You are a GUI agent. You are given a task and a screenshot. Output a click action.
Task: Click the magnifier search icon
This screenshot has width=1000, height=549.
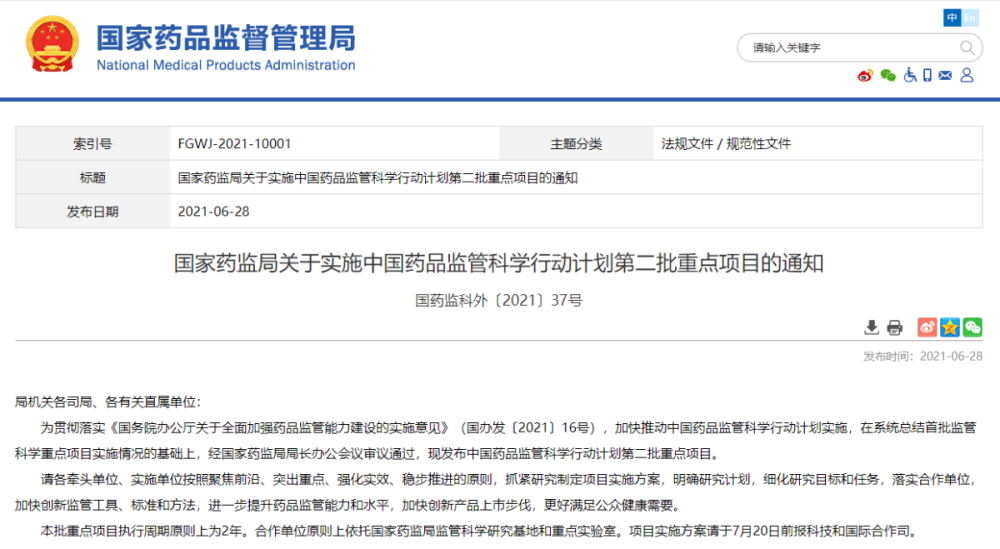(x=967, y=48)
